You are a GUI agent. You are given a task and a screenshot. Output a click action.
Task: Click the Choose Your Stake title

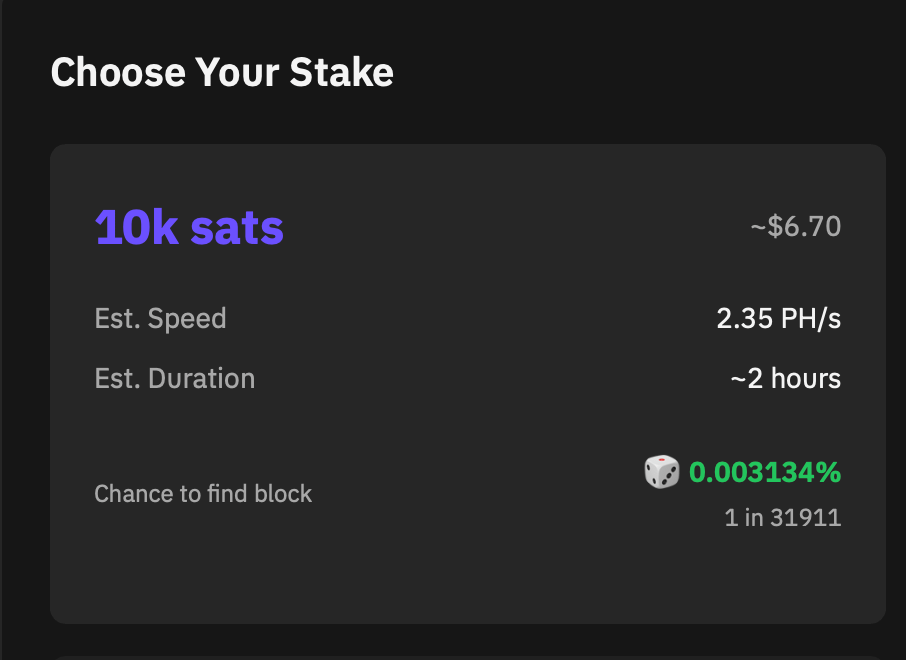pos(222,72)
